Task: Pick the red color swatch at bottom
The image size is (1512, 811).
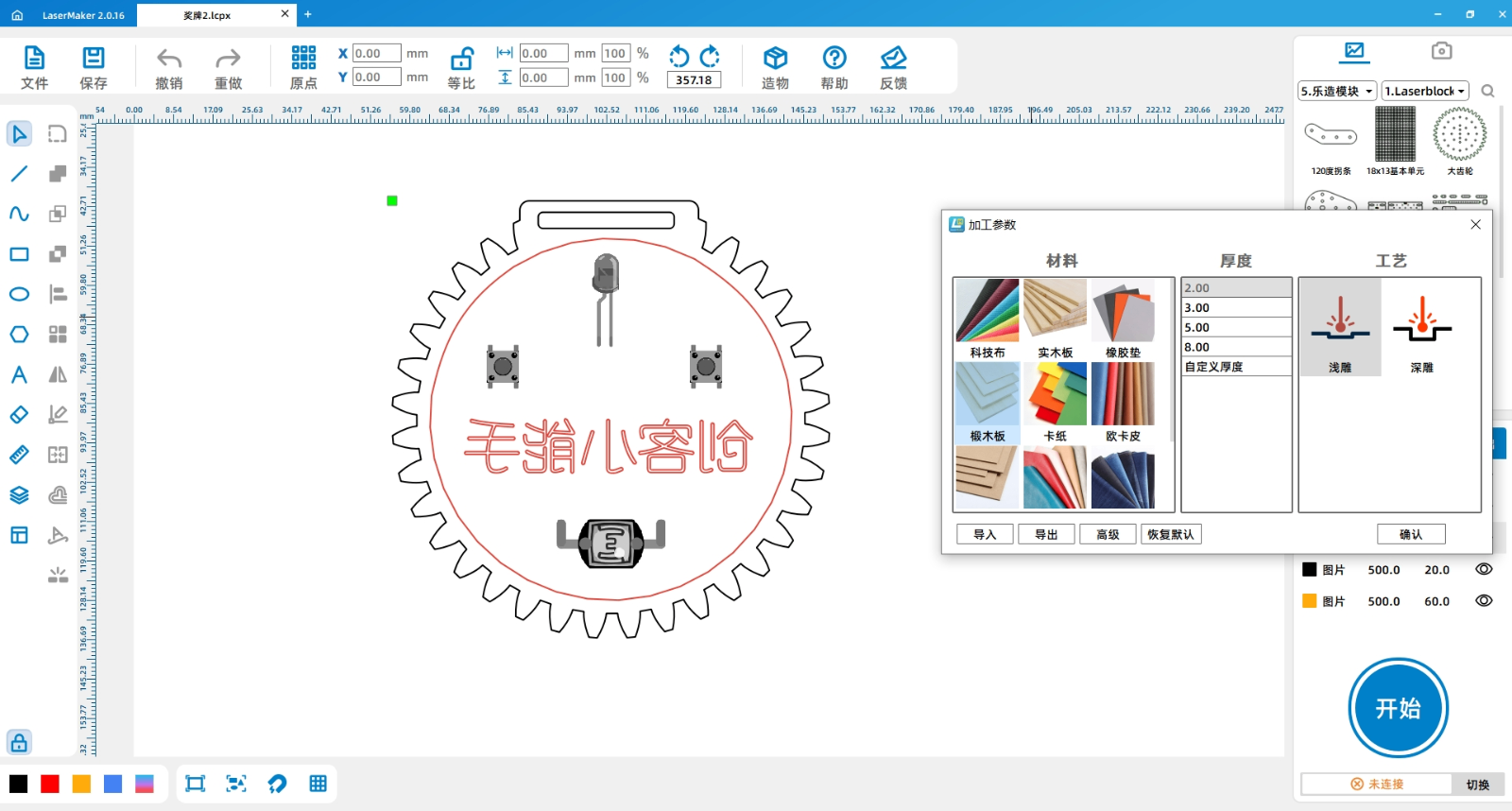Action: pyautogui.click(x=50, y=784)
